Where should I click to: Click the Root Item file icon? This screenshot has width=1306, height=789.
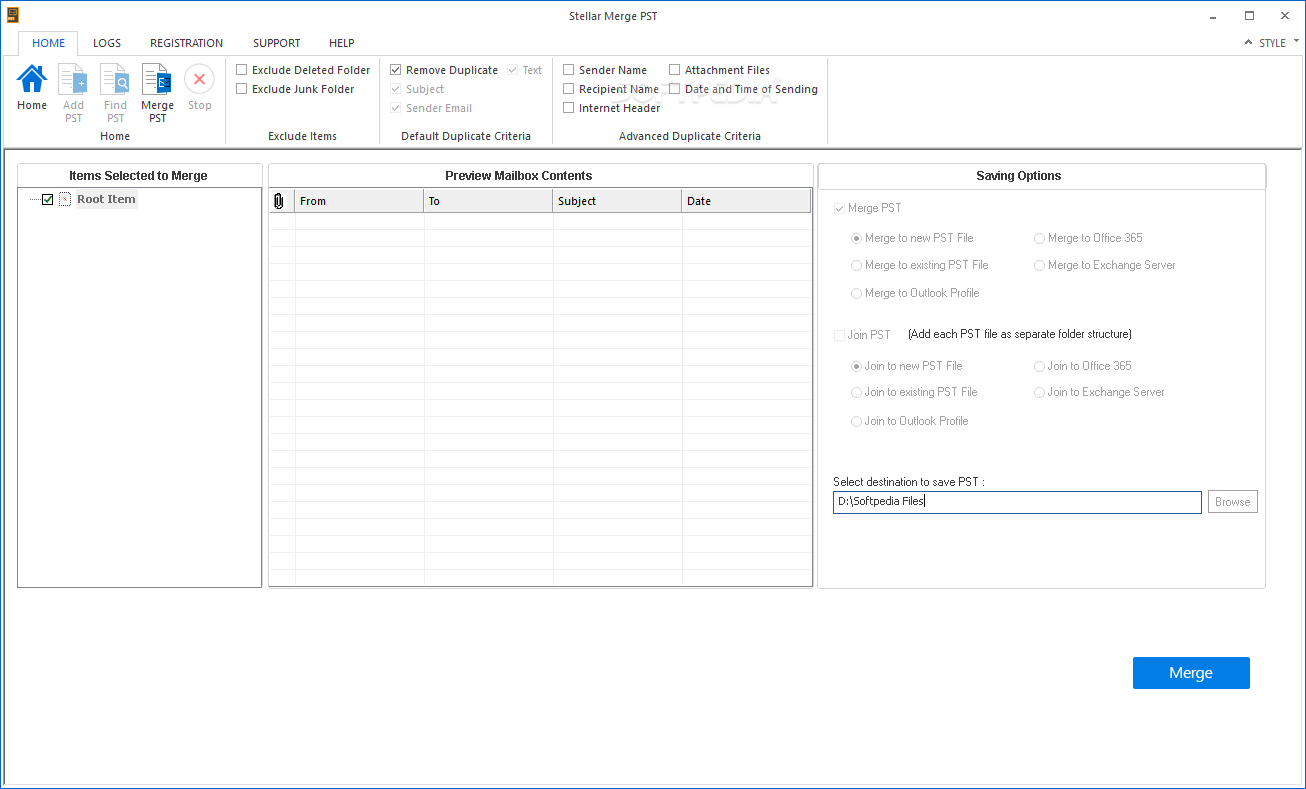coord(65,199)
